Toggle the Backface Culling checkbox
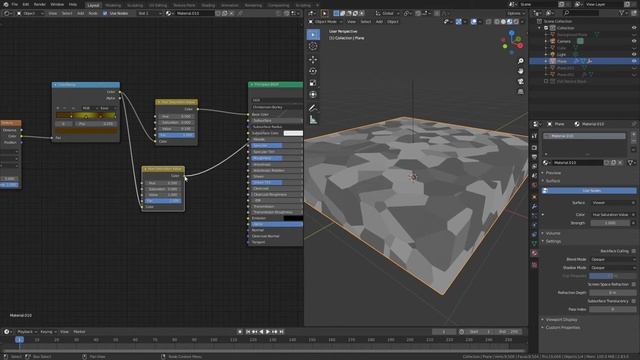This screenshot has width=640, height=360. (x=633, y=251)
